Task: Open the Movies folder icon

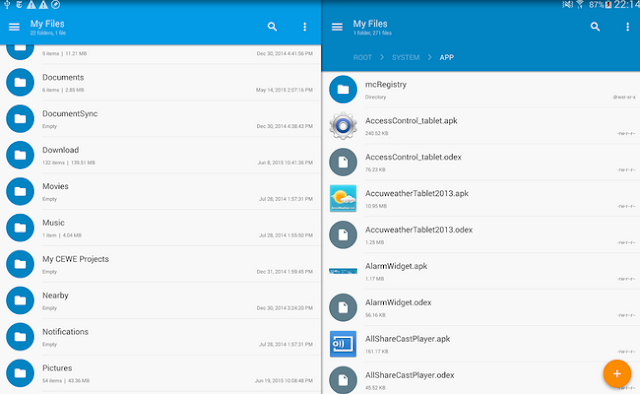Action: 20,191
